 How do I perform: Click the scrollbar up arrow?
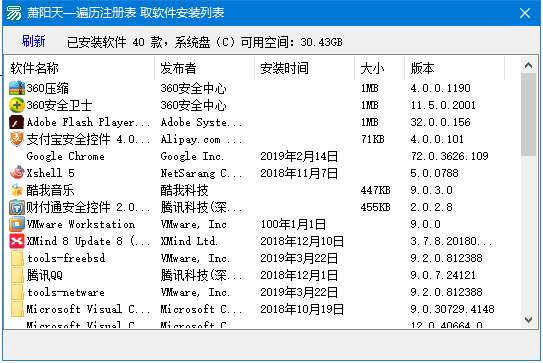(x=528, y=65)
